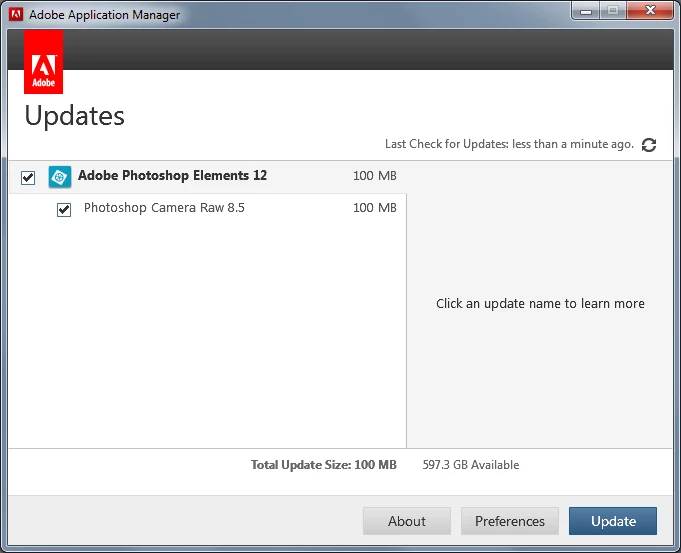Click Last Check for Updates text
Viewport: 681px width, 553px height.
point(509,144)
